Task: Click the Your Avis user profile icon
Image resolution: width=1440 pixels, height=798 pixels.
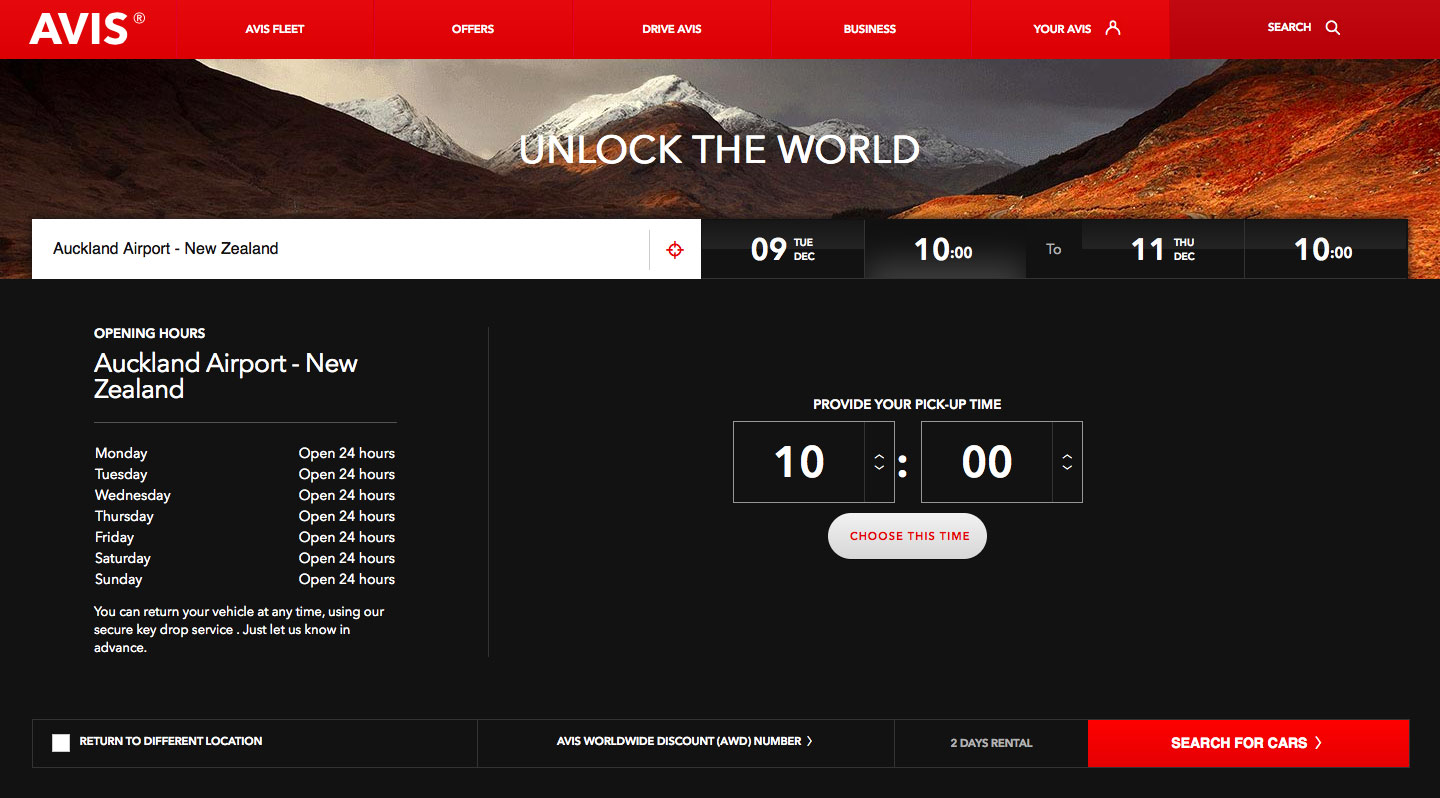Action: 1112,28
